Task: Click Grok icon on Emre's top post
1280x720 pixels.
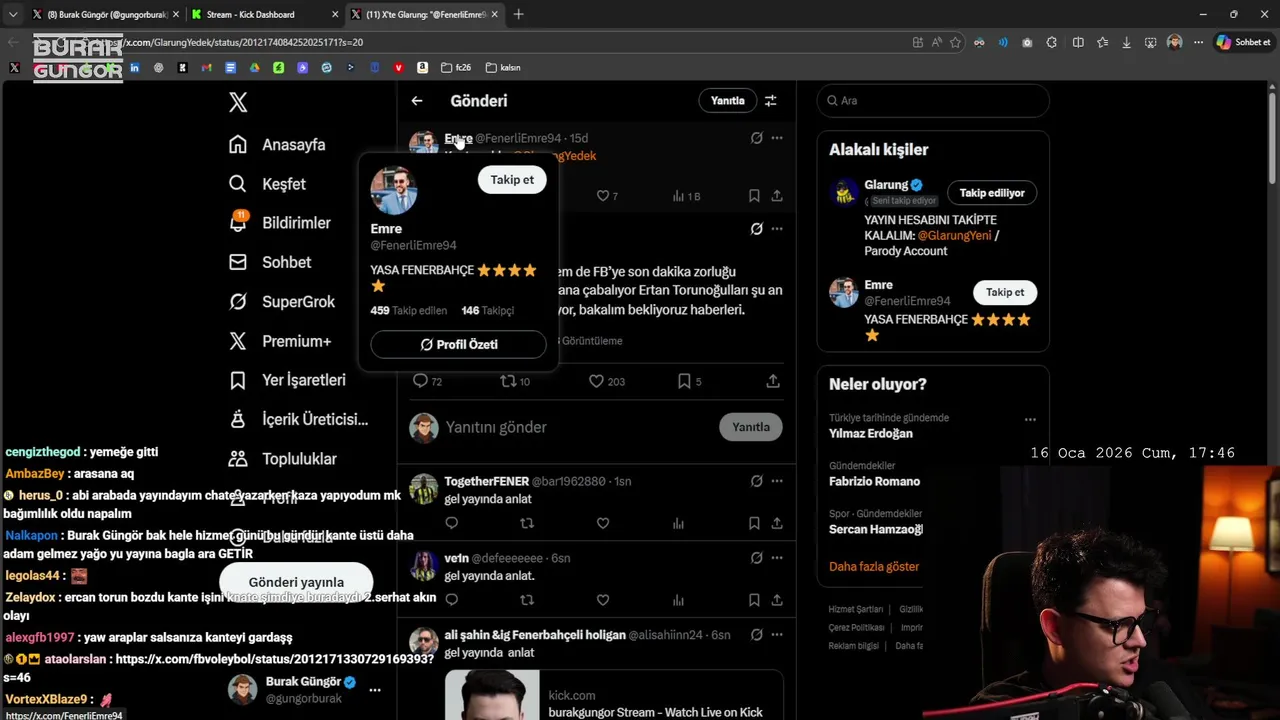Action: click(757, 138)
